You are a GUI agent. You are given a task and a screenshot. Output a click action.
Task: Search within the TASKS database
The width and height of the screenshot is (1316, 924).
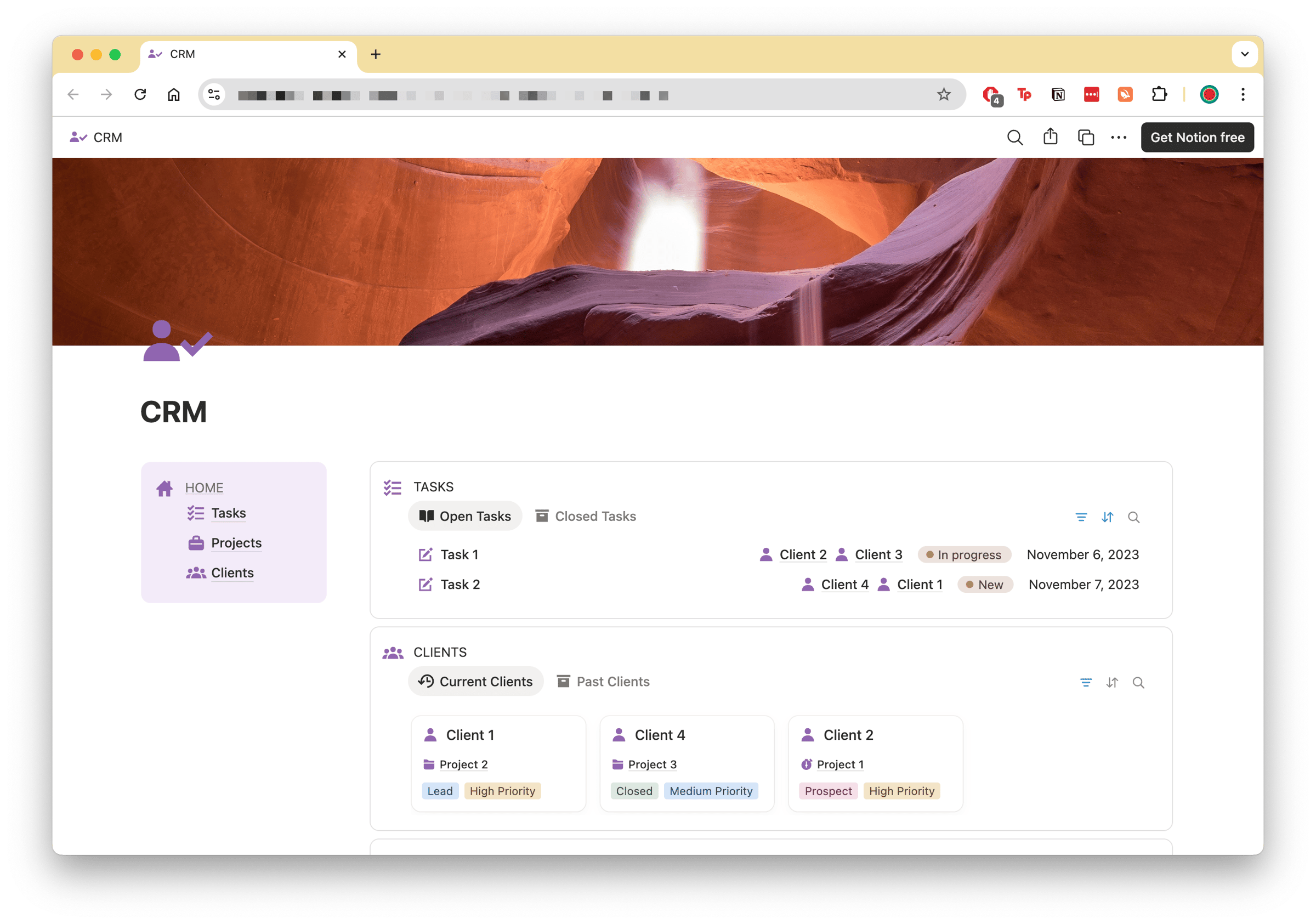pos(1134,517)
